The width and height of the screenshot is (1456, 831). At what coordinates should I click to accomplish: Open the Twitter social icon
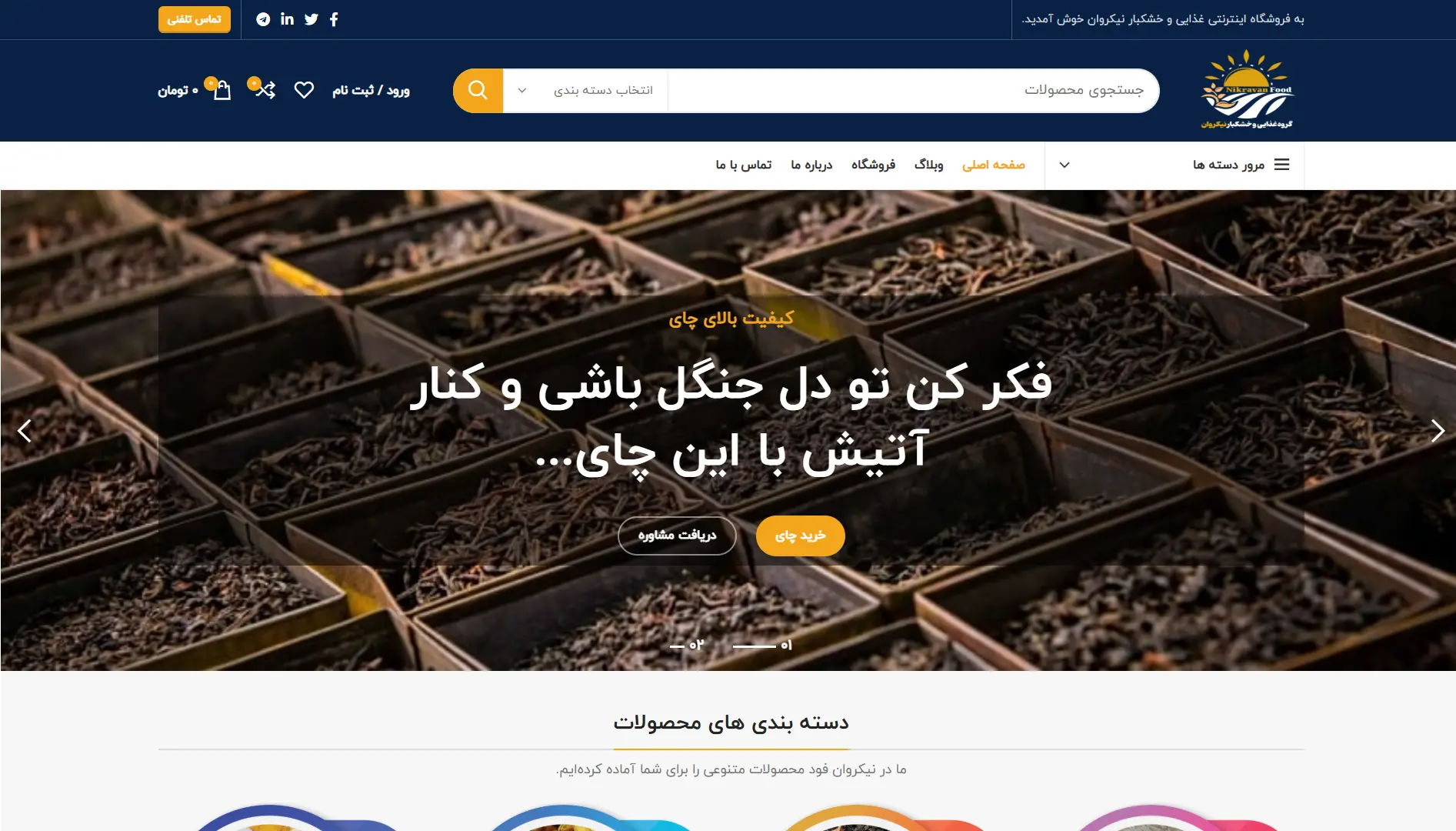coord(312,19)
